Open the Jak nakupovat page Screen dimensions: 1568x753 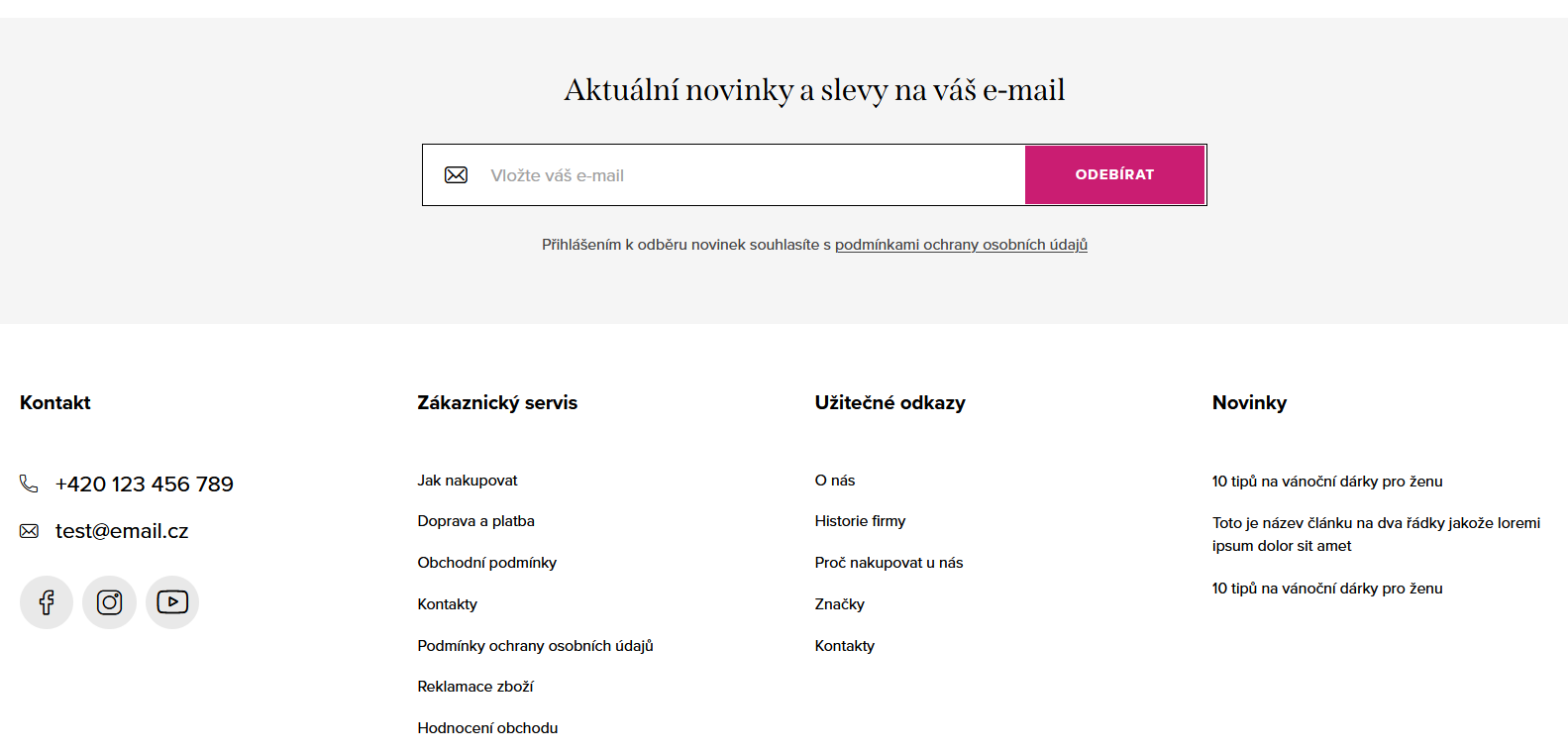pyautogui.click(x=468, y=481)
